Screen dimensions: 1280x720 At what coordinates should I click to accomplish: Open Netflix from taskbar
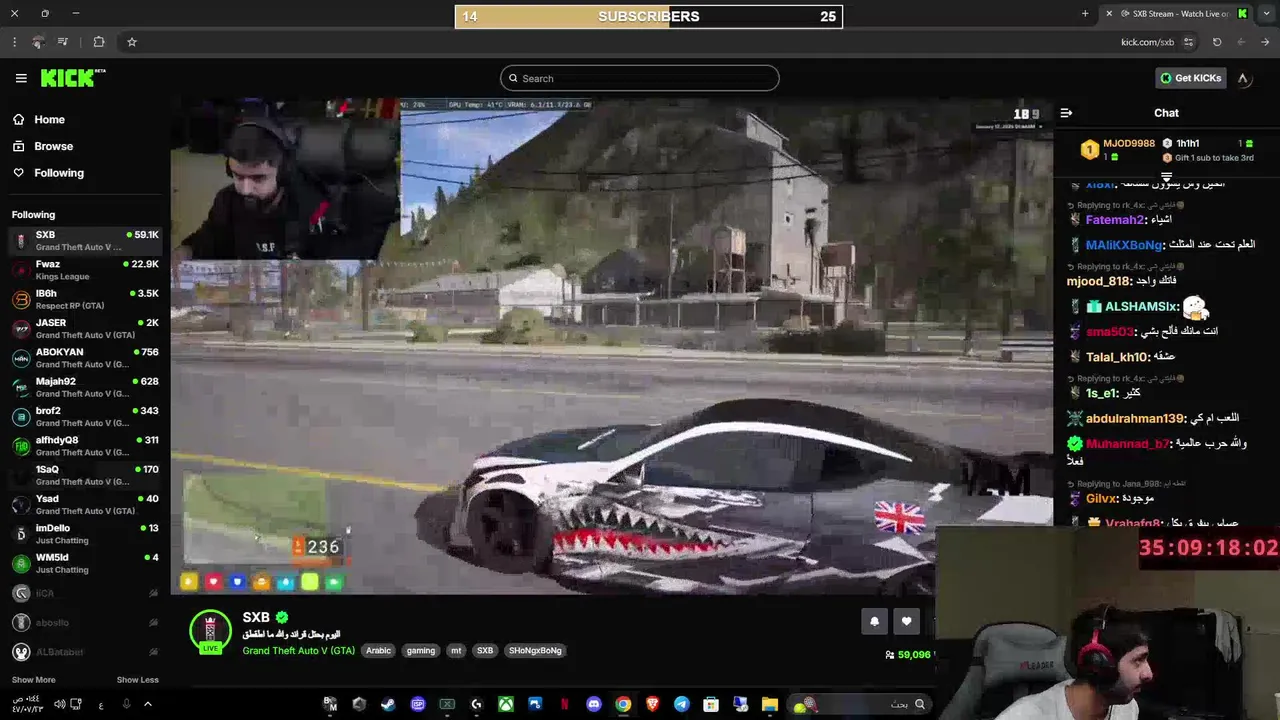(564, 704)
